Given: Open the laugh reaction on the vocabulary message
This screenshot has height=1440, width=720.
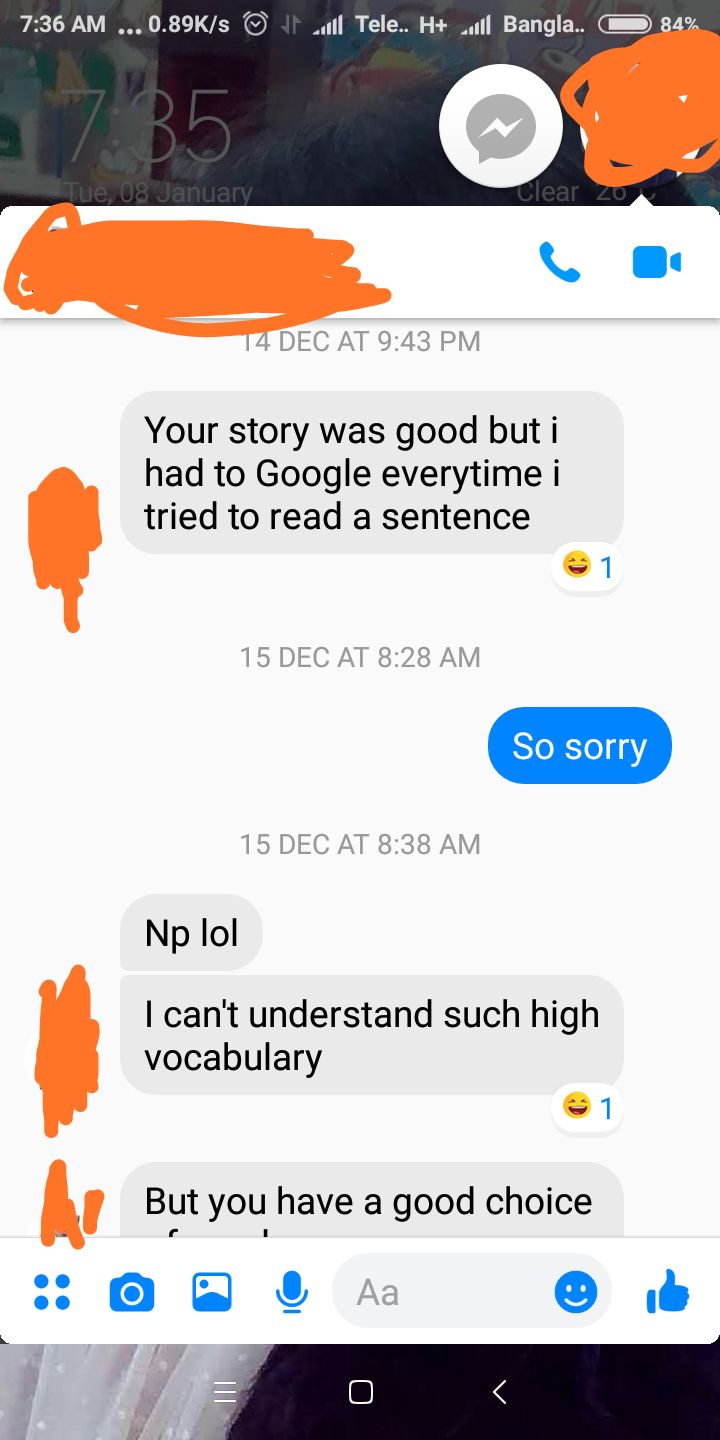Looking at the screenshot, I should 587,1106.
